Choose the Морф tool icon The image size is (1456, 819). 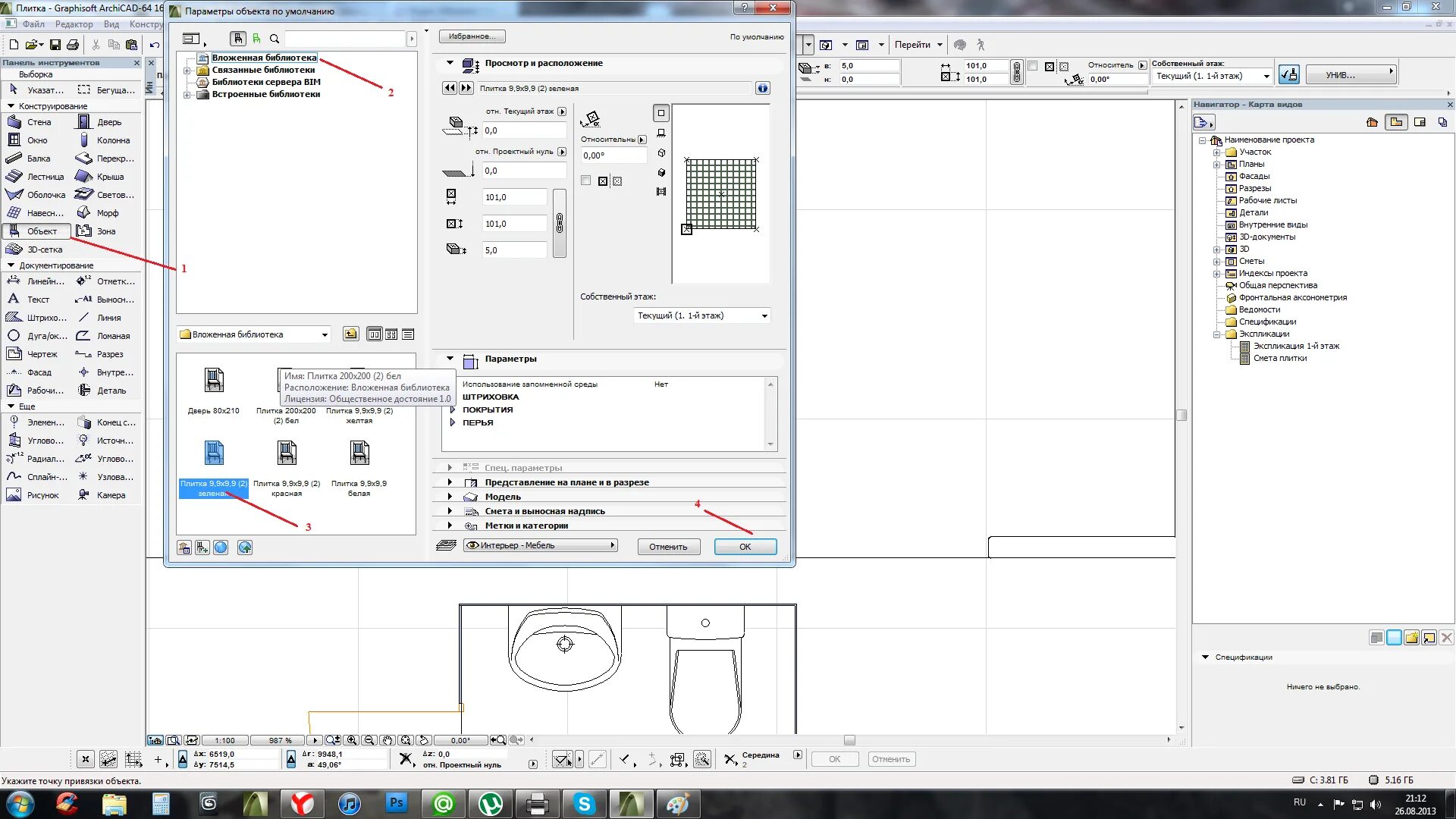[84, 213]
